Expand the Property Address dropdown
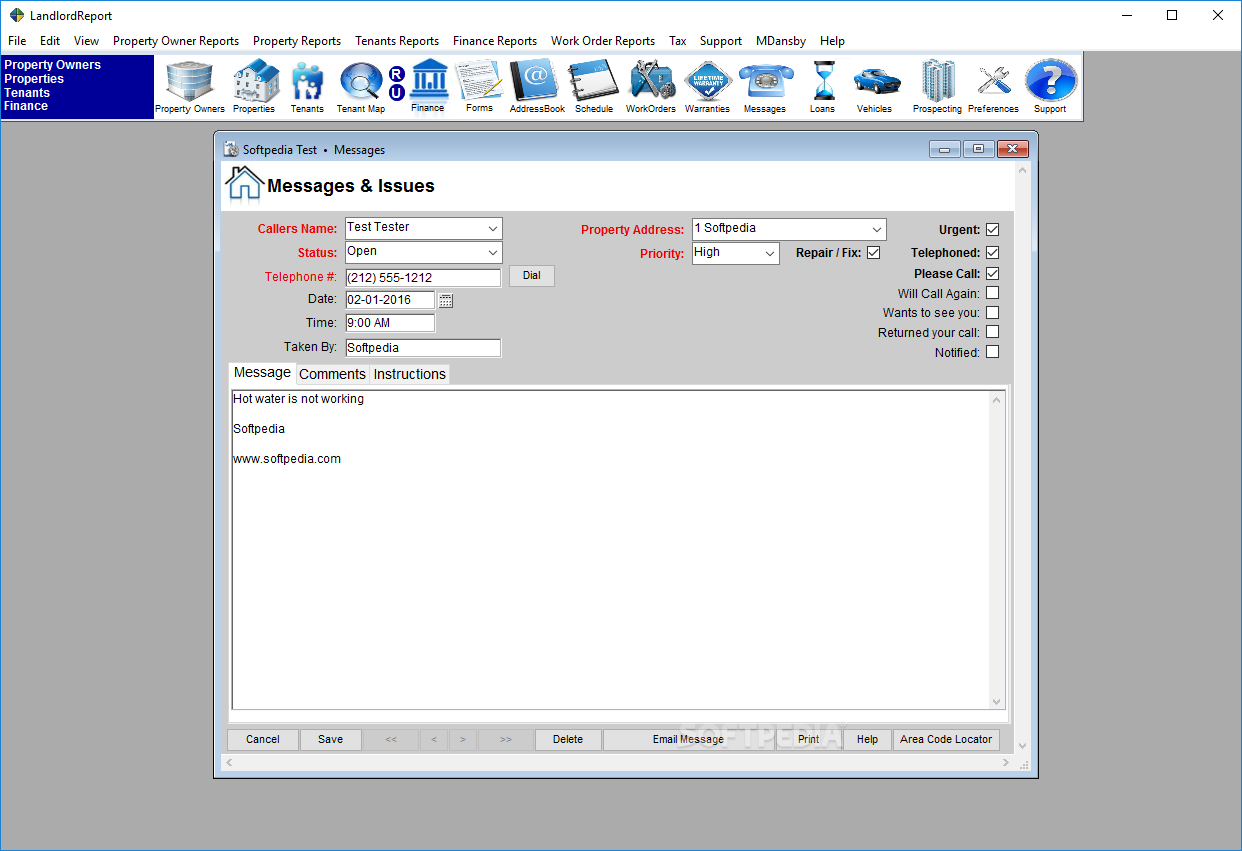Screen dimensions: 1242x851 click(877, 229)
